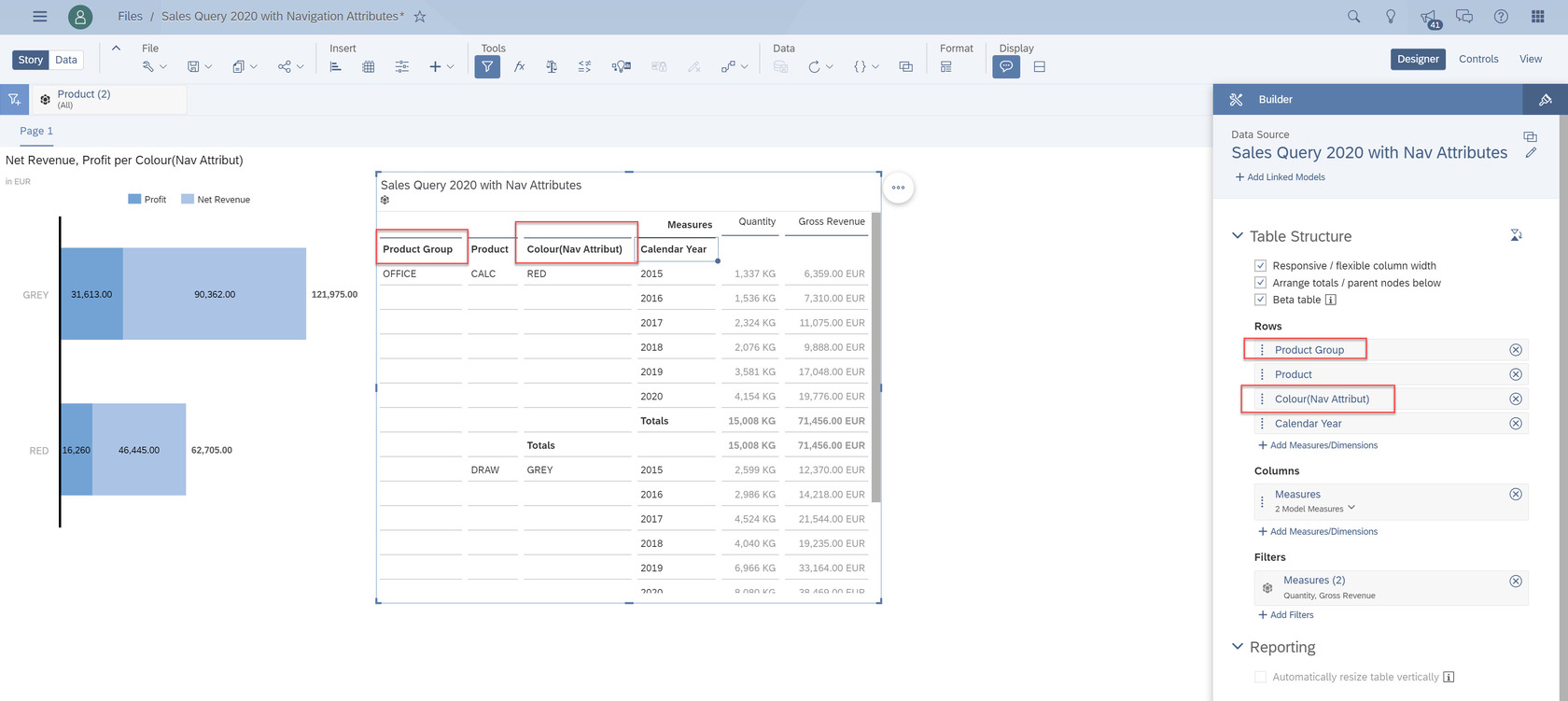
Task: Add Measures/Dimensions to Columns
Action: pos(1318,532)
